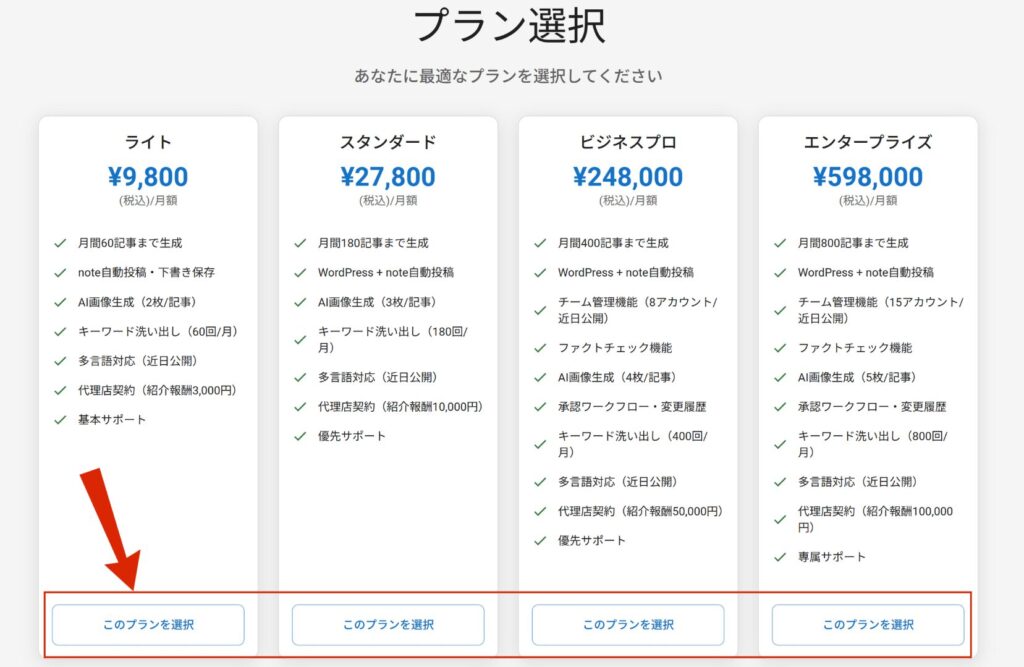The width and height of the screenshot is (1024, 667).
Task: Click the checkmark beside 専属サポート
Action: [x=780, y=557]
